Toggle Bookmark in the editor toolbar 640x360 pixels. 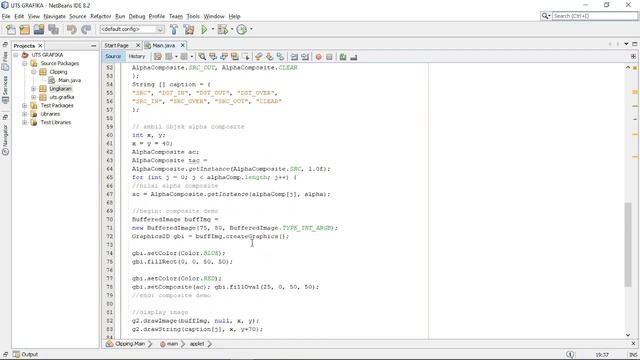[280, 57]
